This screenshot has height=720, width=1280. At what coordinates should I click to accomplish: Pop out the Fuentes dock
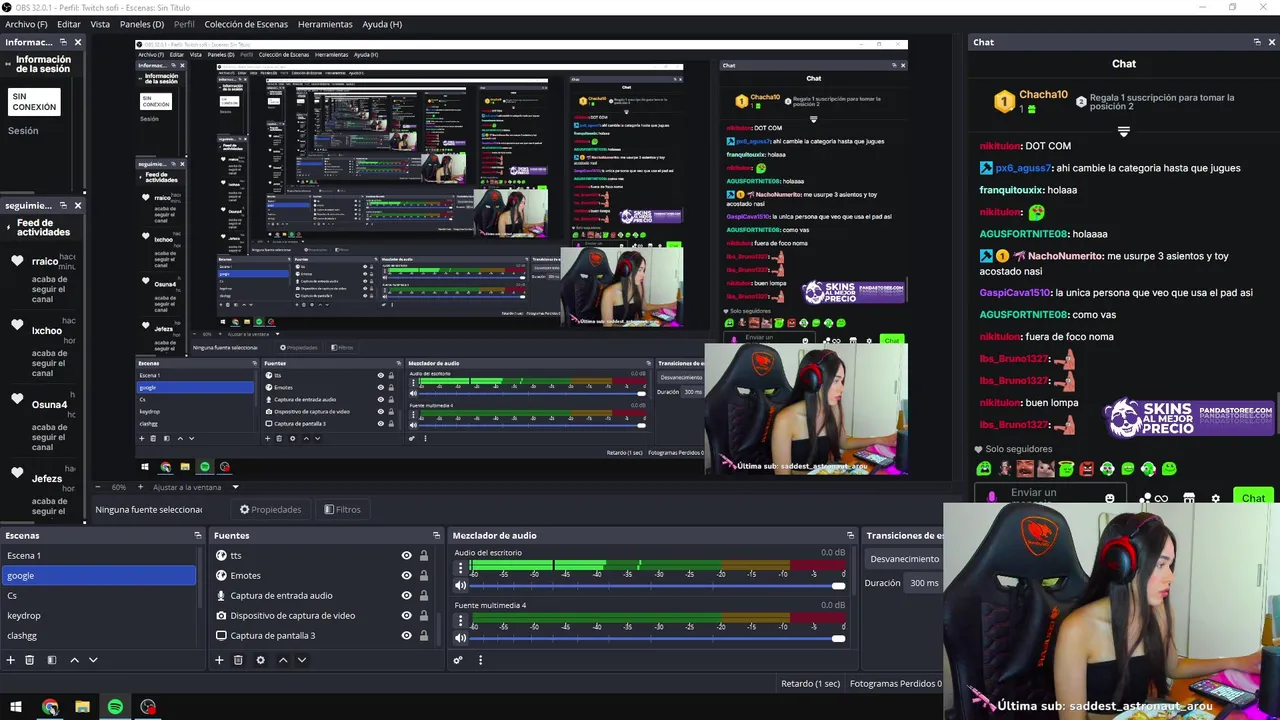tap(436, 535)
